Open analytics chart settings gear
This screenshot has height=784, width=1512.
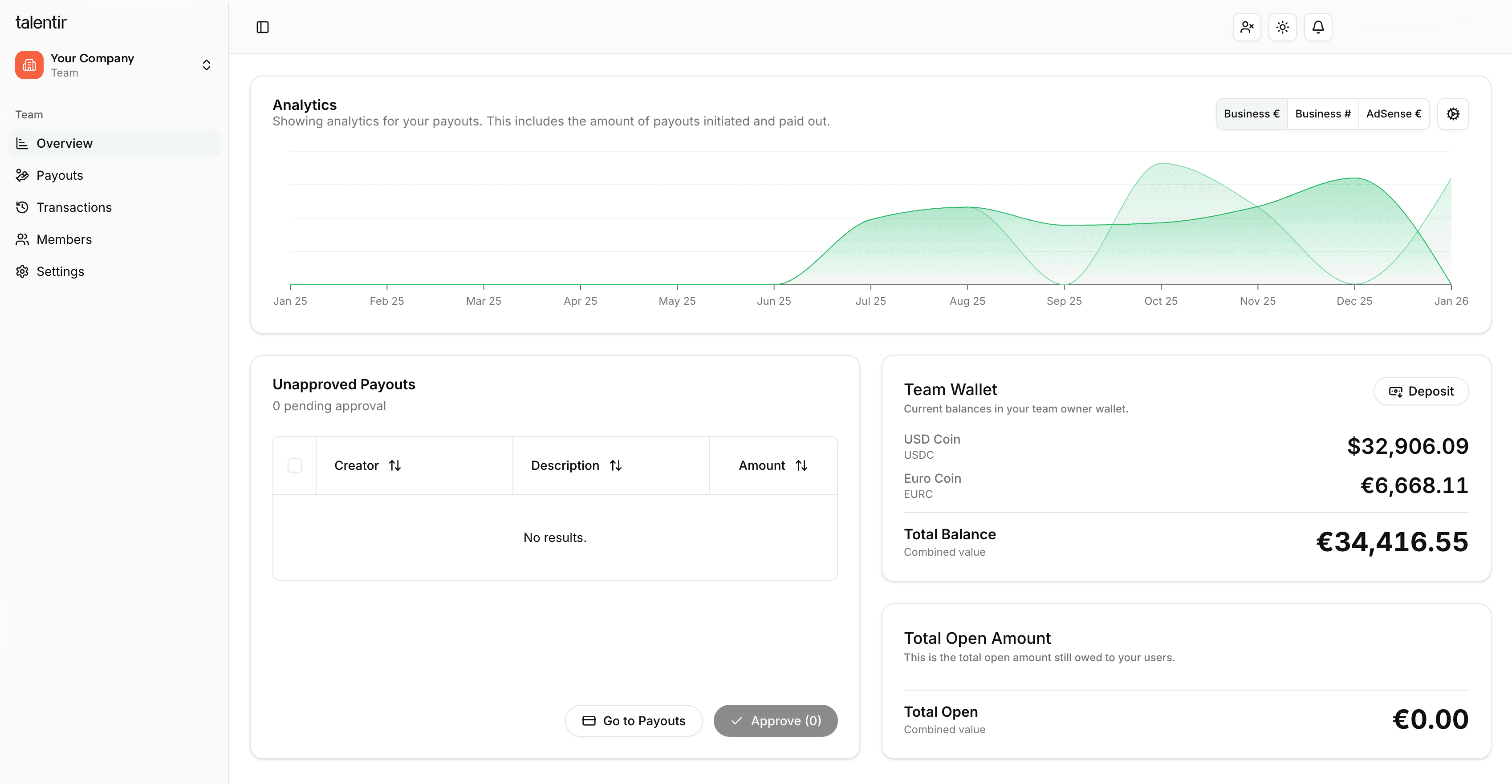[x=1453, y=114]
